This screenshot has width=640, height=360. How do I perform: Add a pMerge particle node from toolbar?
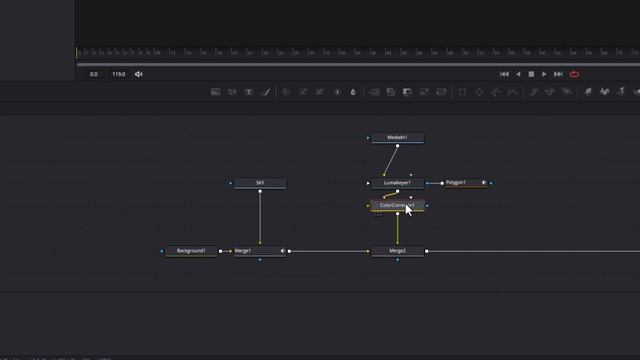pos(550,92)
